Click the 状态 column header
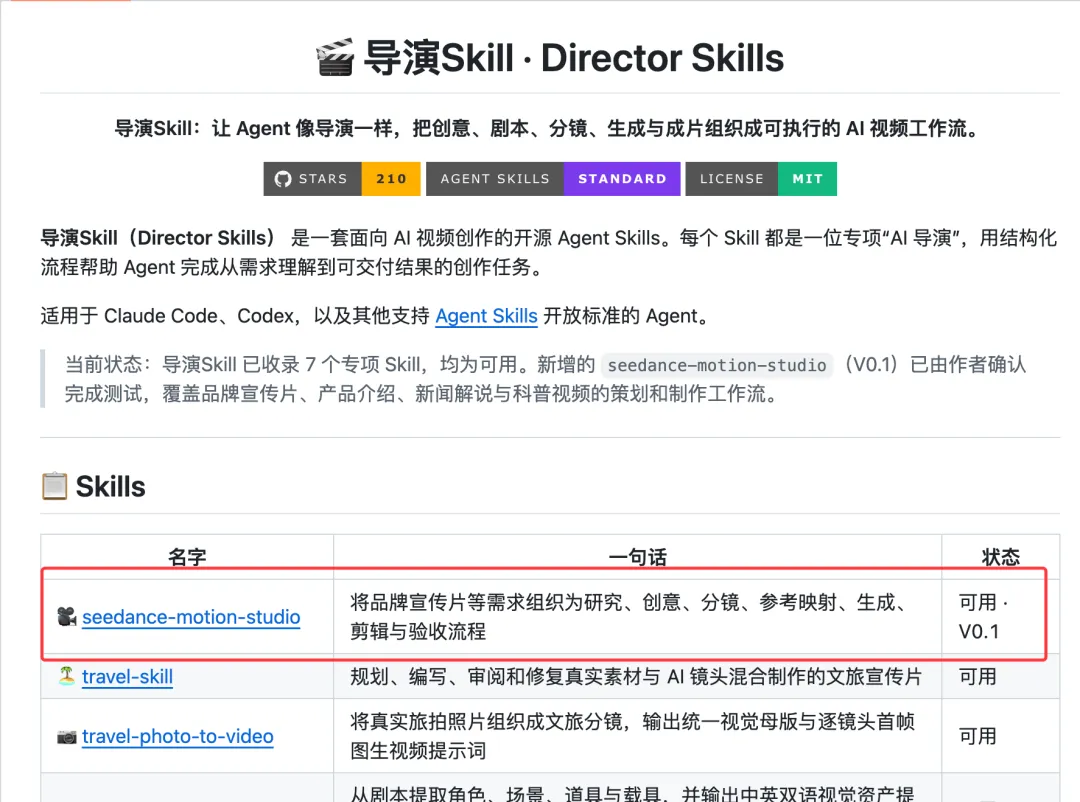Viewport: 1080px width, 802px height. (x=1001, y=557)
